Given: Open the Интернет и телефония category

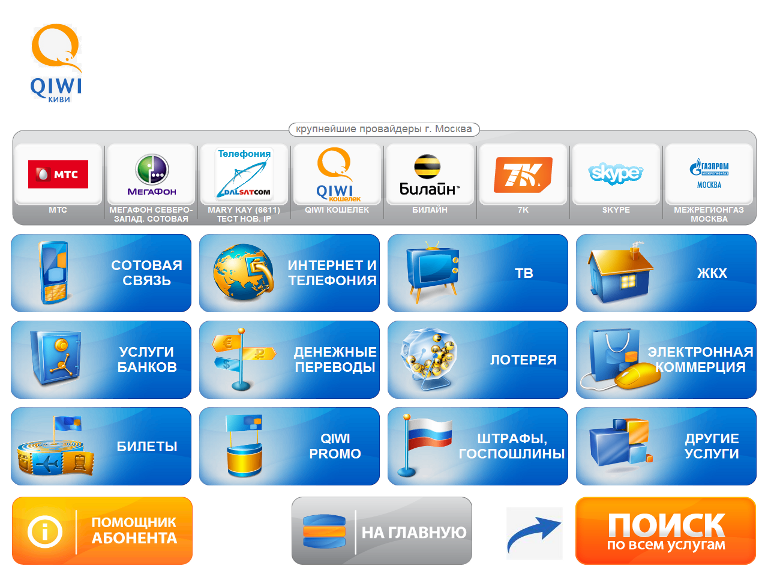Looking at the screenshot, I should (289, 273).
